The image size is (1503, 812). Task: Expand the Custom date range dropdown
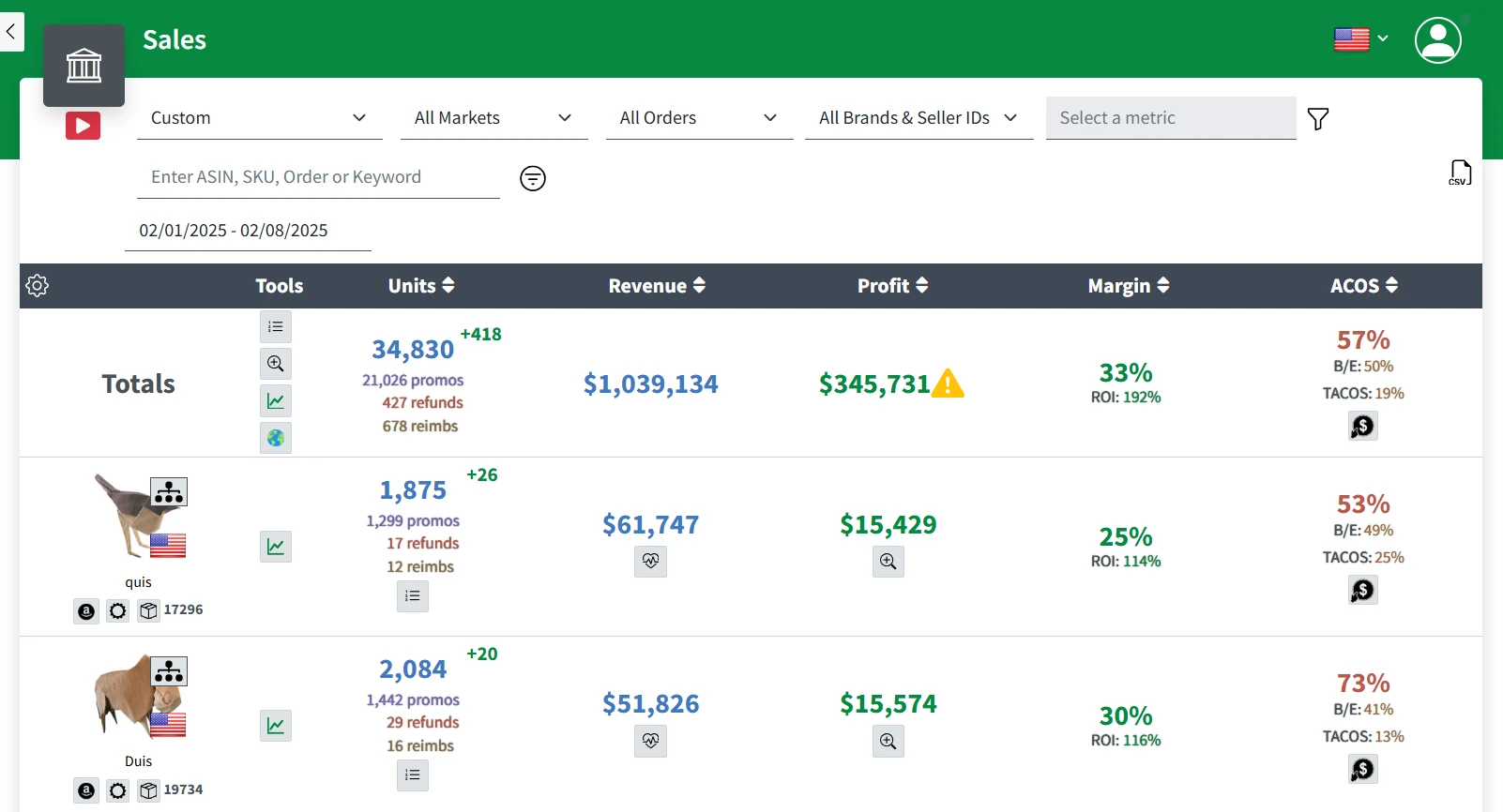pyautogui.click(x=260, y=118)
